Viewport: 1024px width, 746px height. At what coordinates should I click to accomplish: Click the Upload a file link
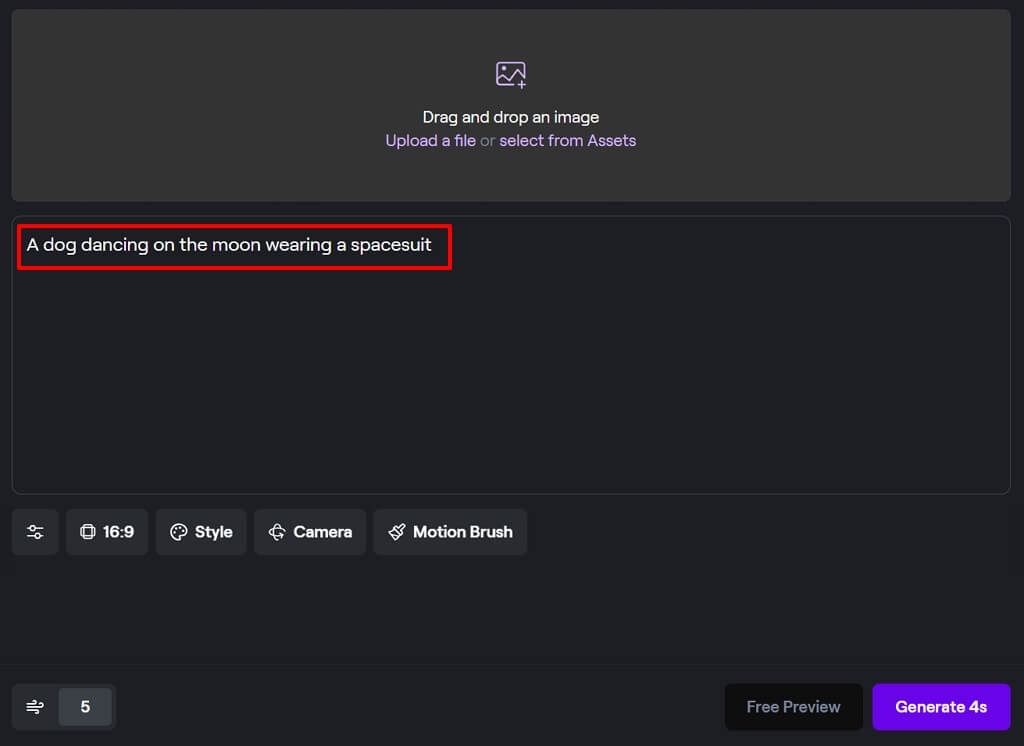[x=430, y=141]
